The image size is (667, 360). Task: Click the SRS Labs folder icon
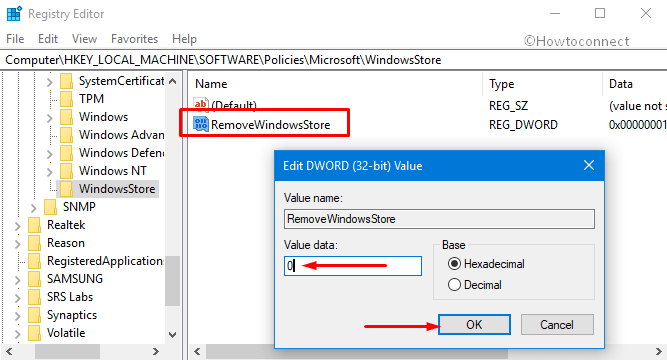34,297
